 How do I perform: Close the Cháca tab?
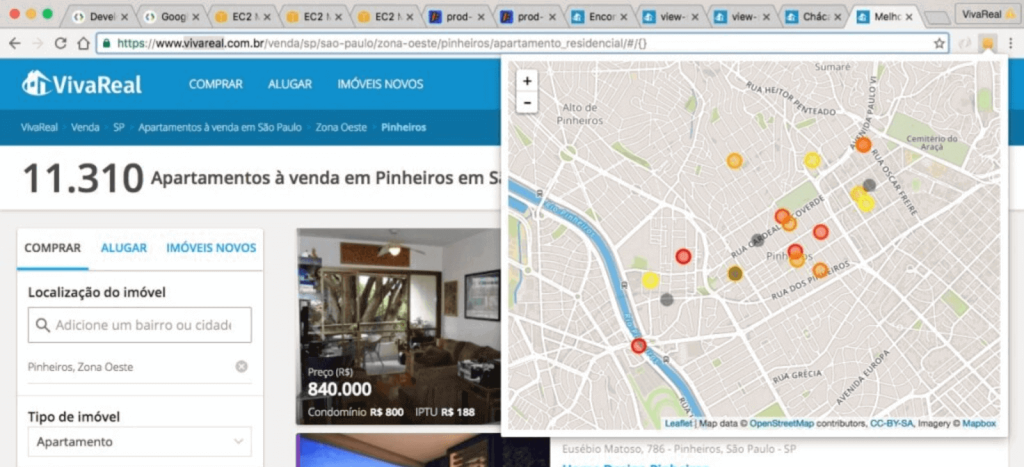point(837,18)
